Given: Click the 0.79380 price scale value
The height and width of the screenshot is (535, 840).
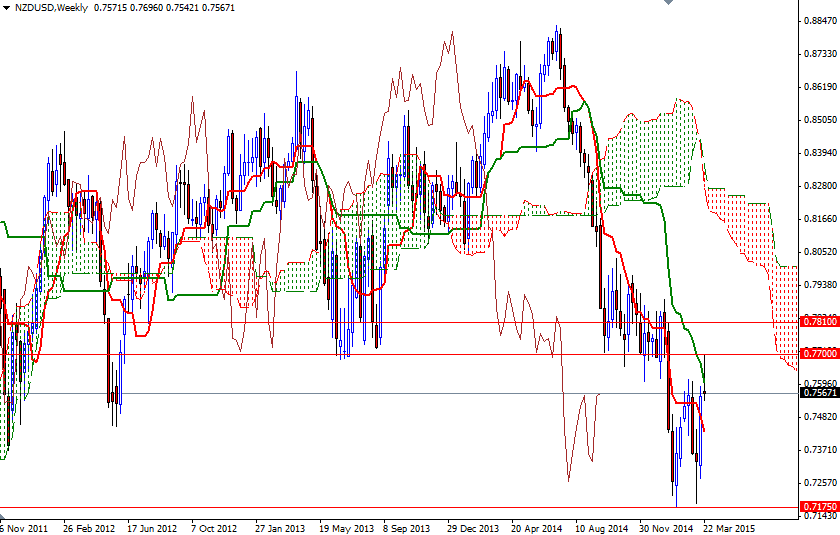Looking at the screenshot, I should tap(820, 285).
